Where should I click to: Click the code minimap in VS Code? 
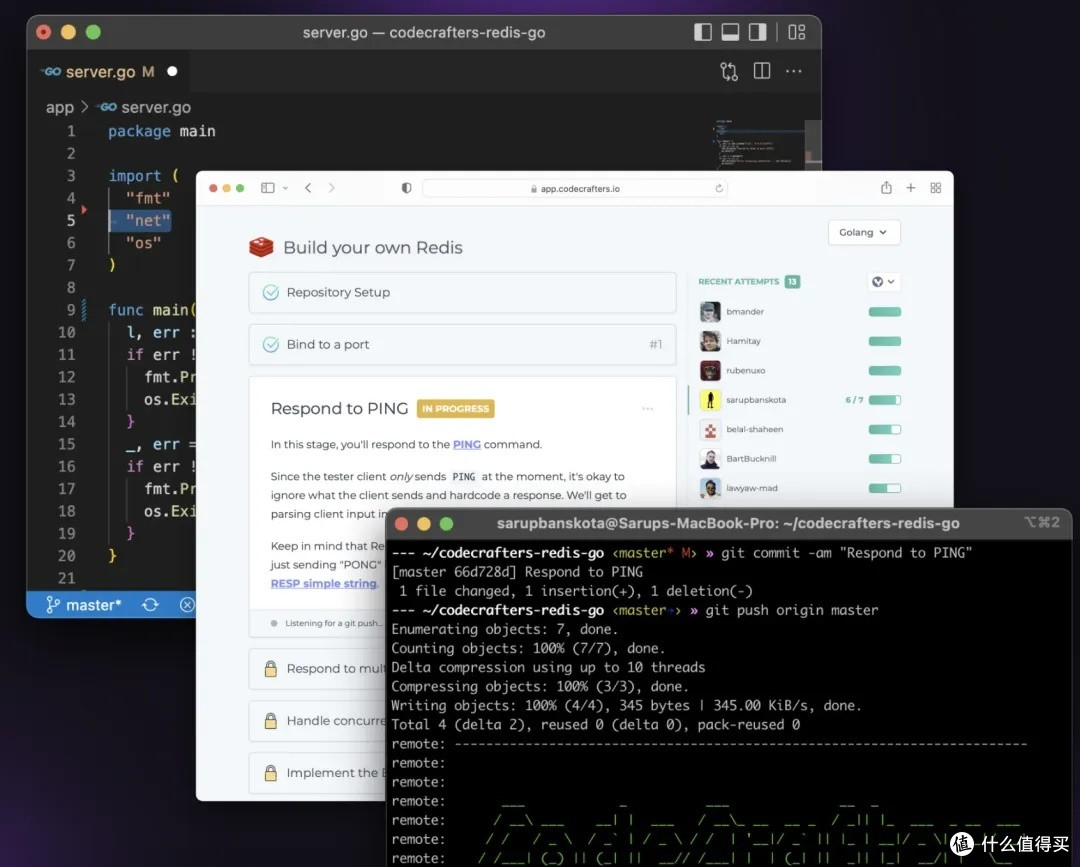click(758, 143)
